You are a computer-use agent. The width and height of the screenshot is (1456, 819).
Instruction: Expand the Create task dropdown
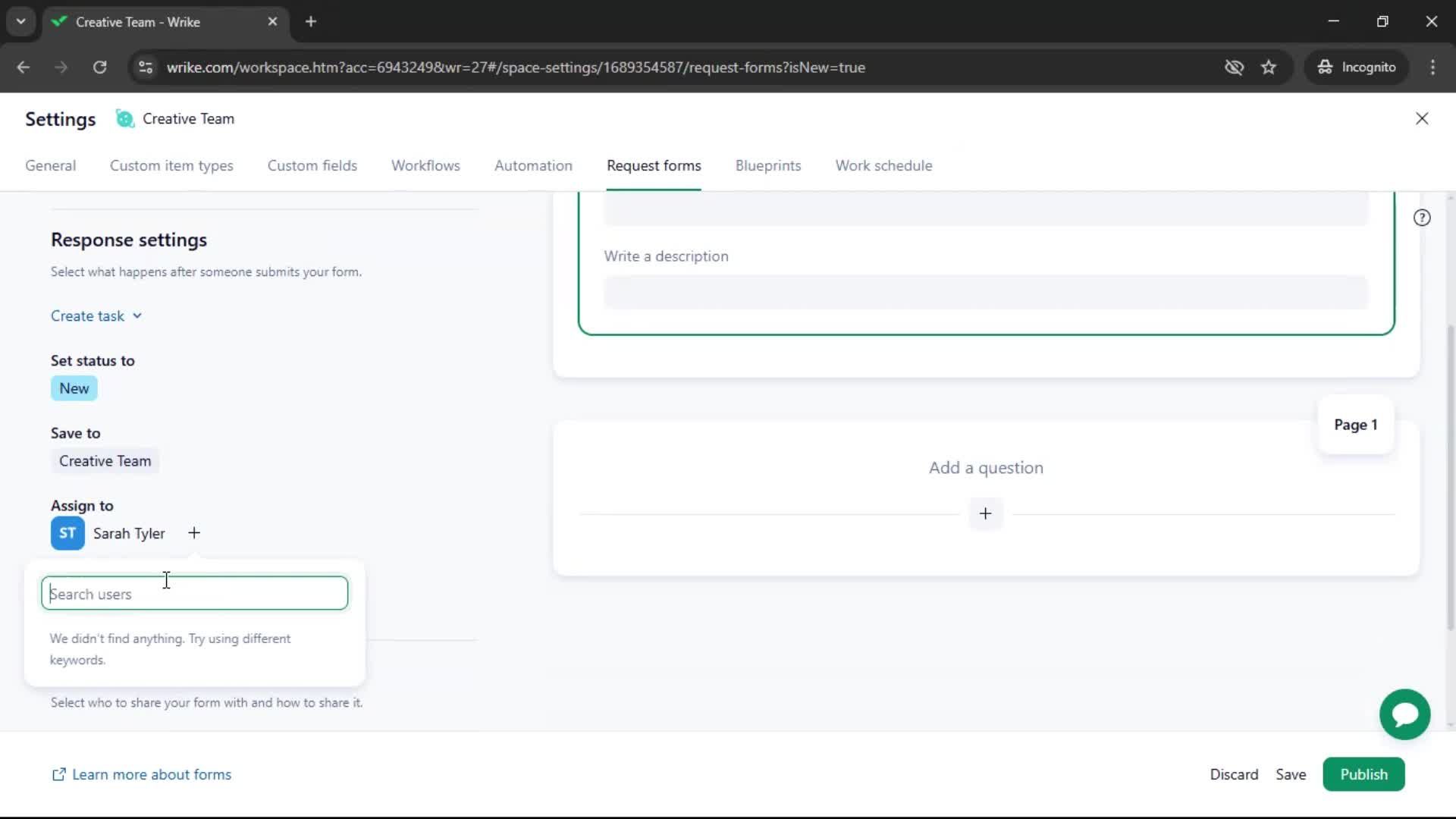point(96,316)
